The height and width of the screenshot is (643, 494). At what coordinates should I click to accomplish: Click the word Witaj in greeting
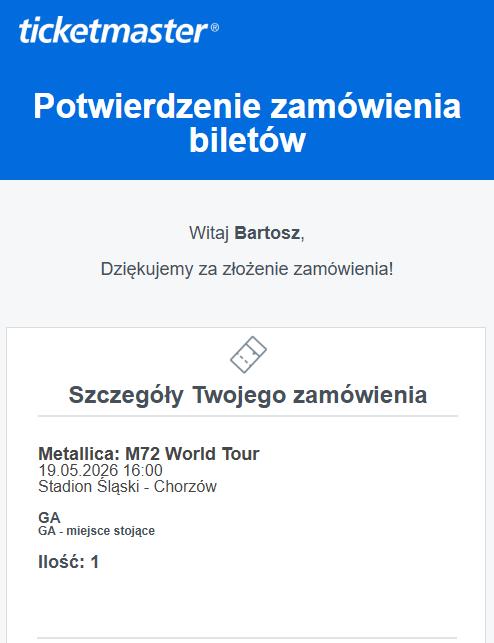point(209,233)
